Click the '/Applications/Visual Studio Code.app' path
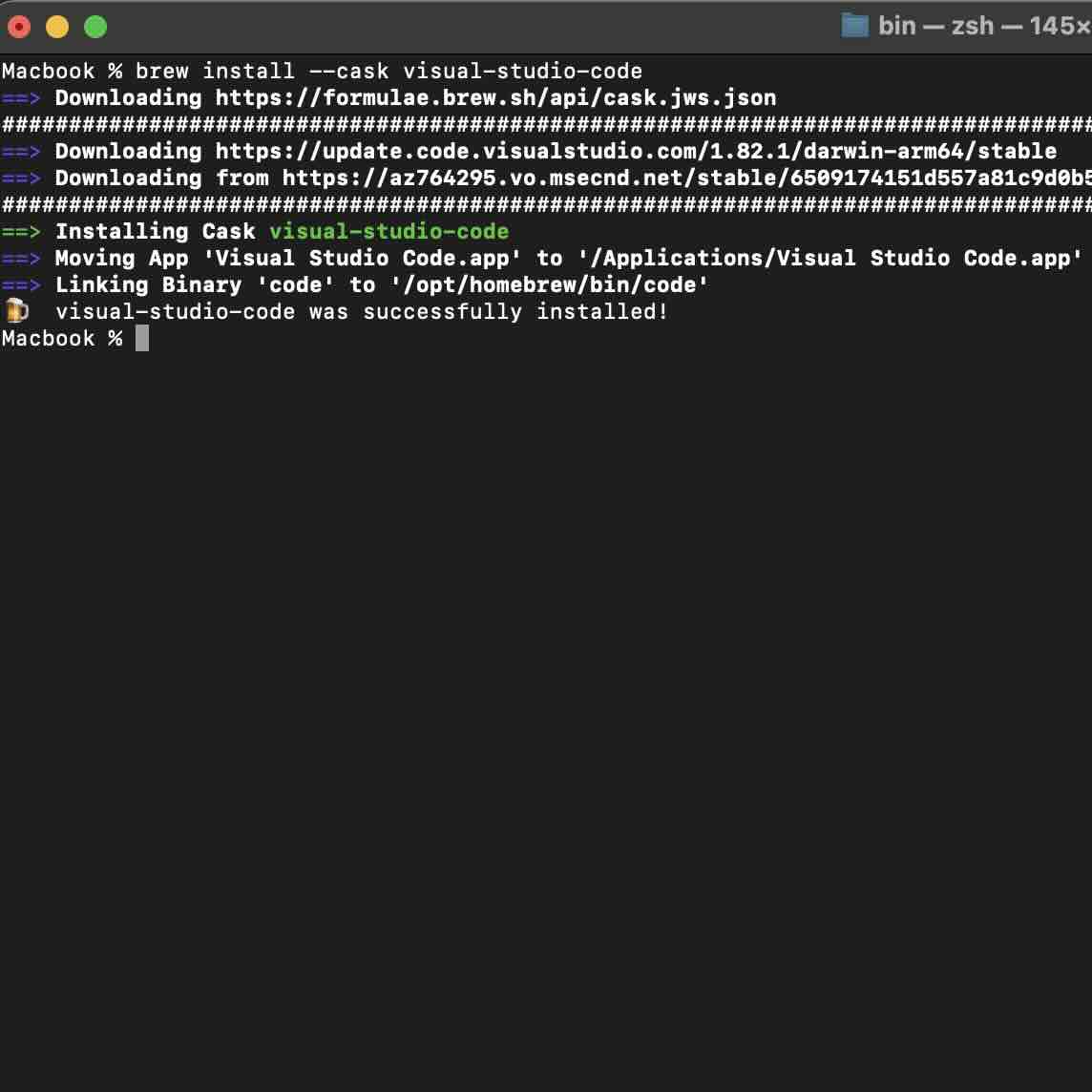 click(x=829, y=259)
